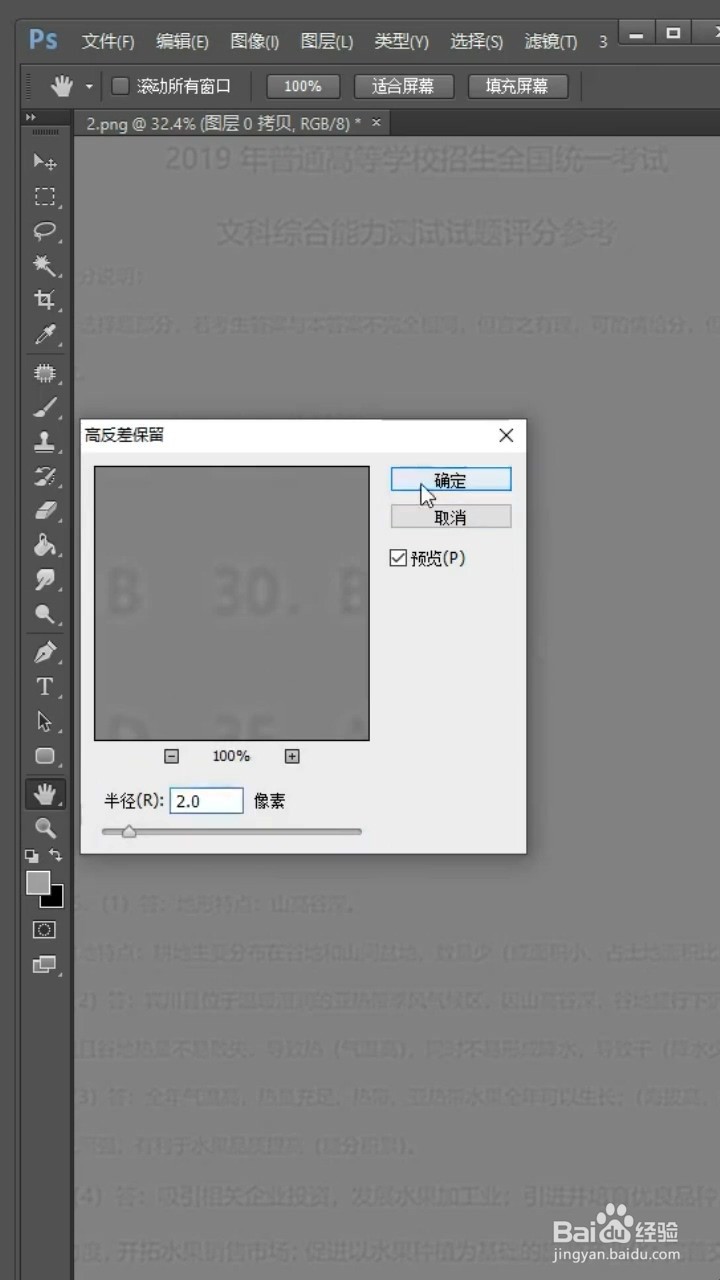Open the Hand tool preset dropdown

(x=89, y=87)
